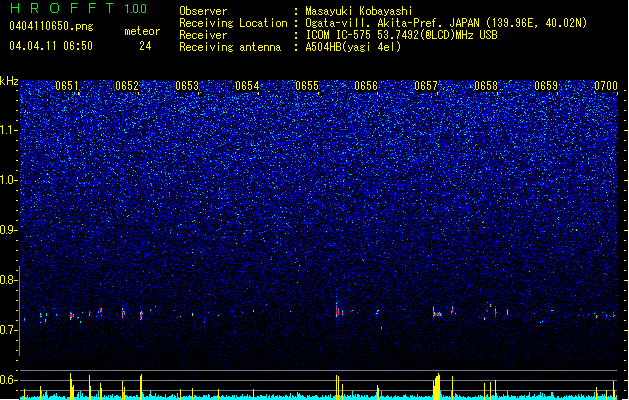The image size is (629, 400).
Task: Click the 0700 time axis label
Action: coord(606,86)
